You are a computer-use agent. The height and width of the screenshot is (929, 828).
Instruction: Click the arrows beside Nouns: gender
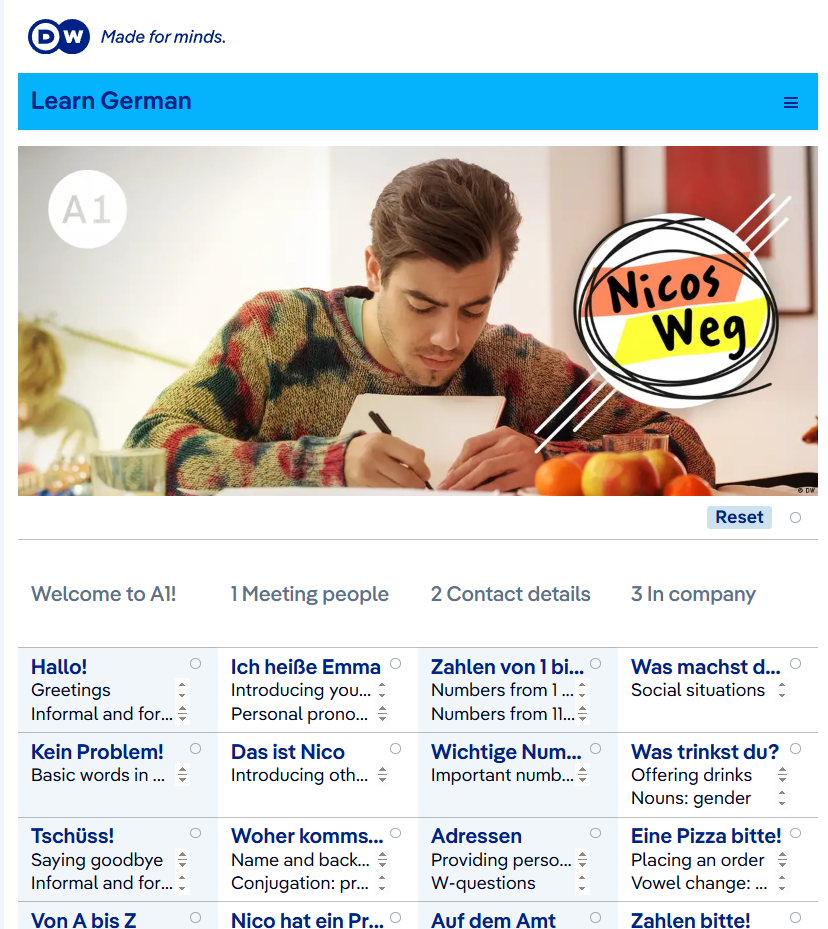782,798
